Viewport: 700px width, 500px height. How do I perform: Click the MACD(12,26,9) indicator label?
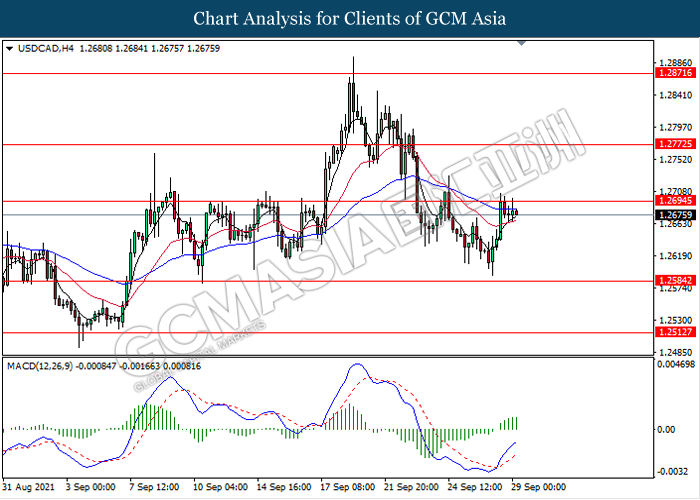click(40, 367)
